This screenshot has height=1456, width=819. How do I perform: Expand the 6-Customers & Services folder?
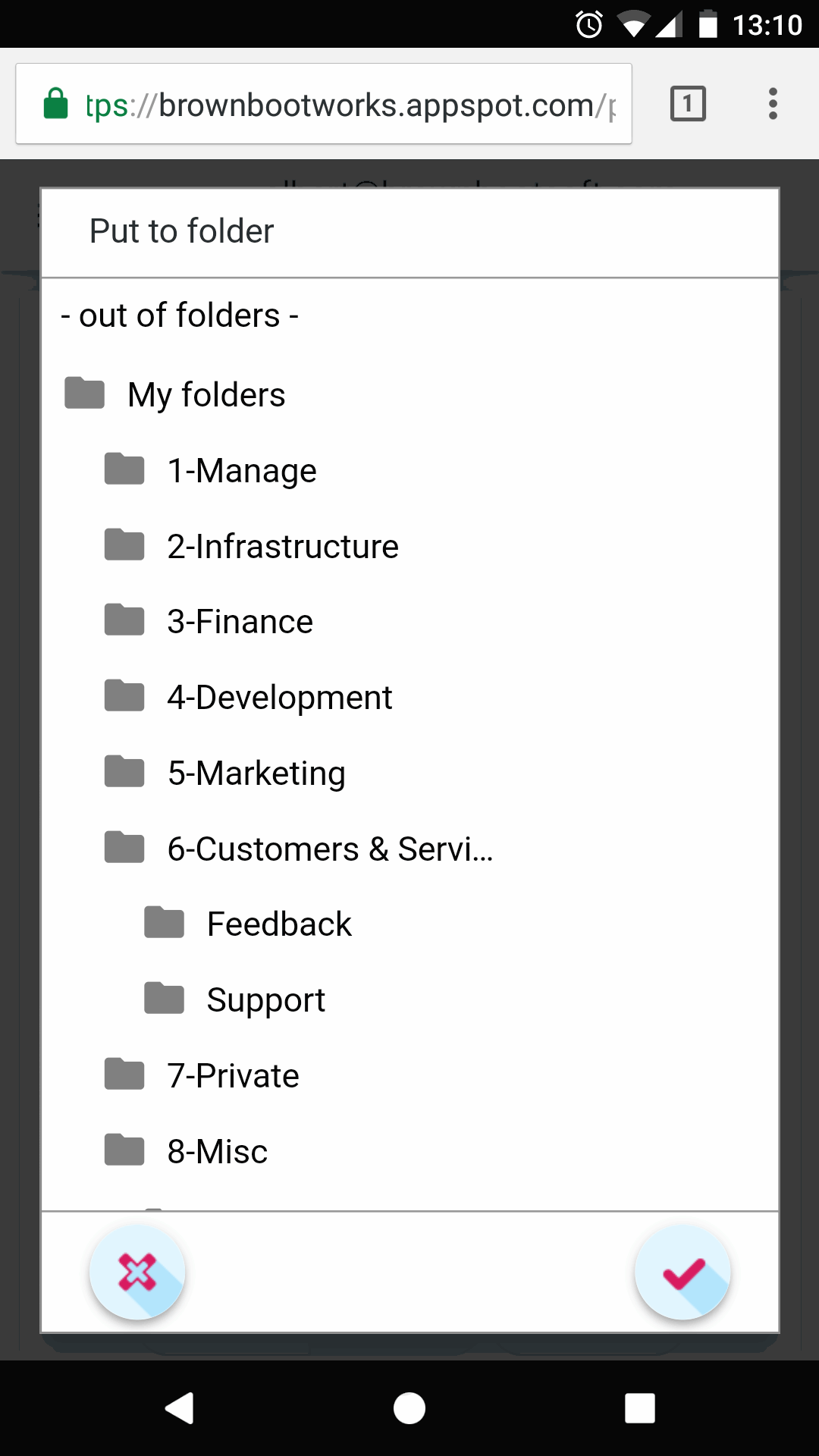(330, 848)
